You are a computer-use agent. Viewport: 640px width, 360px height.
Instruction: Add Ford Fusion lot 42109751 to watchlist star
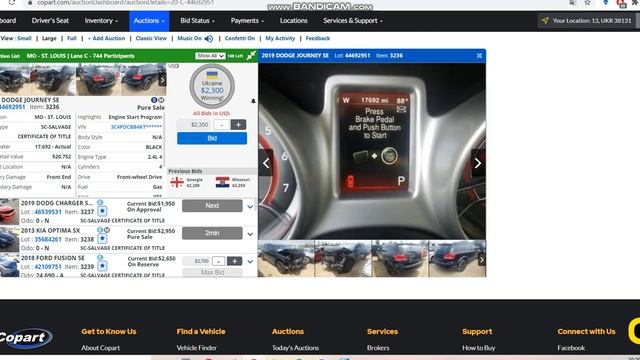tap(102, 266)
